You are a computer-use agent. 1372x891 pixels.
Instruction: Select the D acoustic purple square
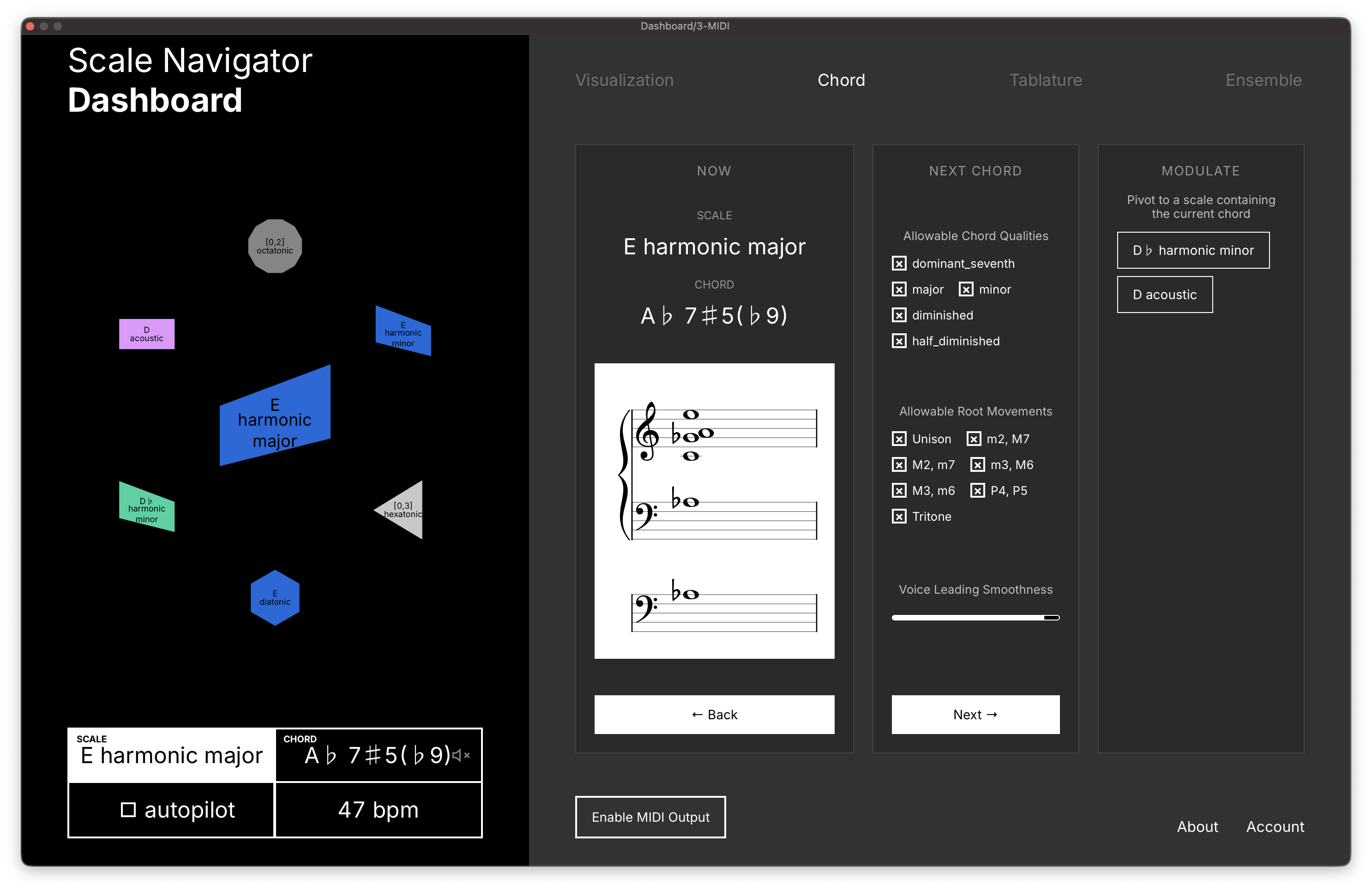[146, 334]
